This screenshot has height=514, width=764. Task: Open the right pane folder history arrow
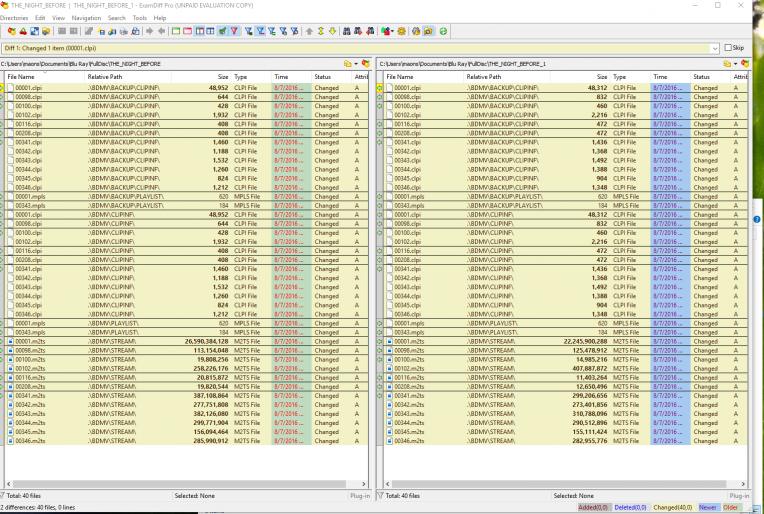coord(735,64)
